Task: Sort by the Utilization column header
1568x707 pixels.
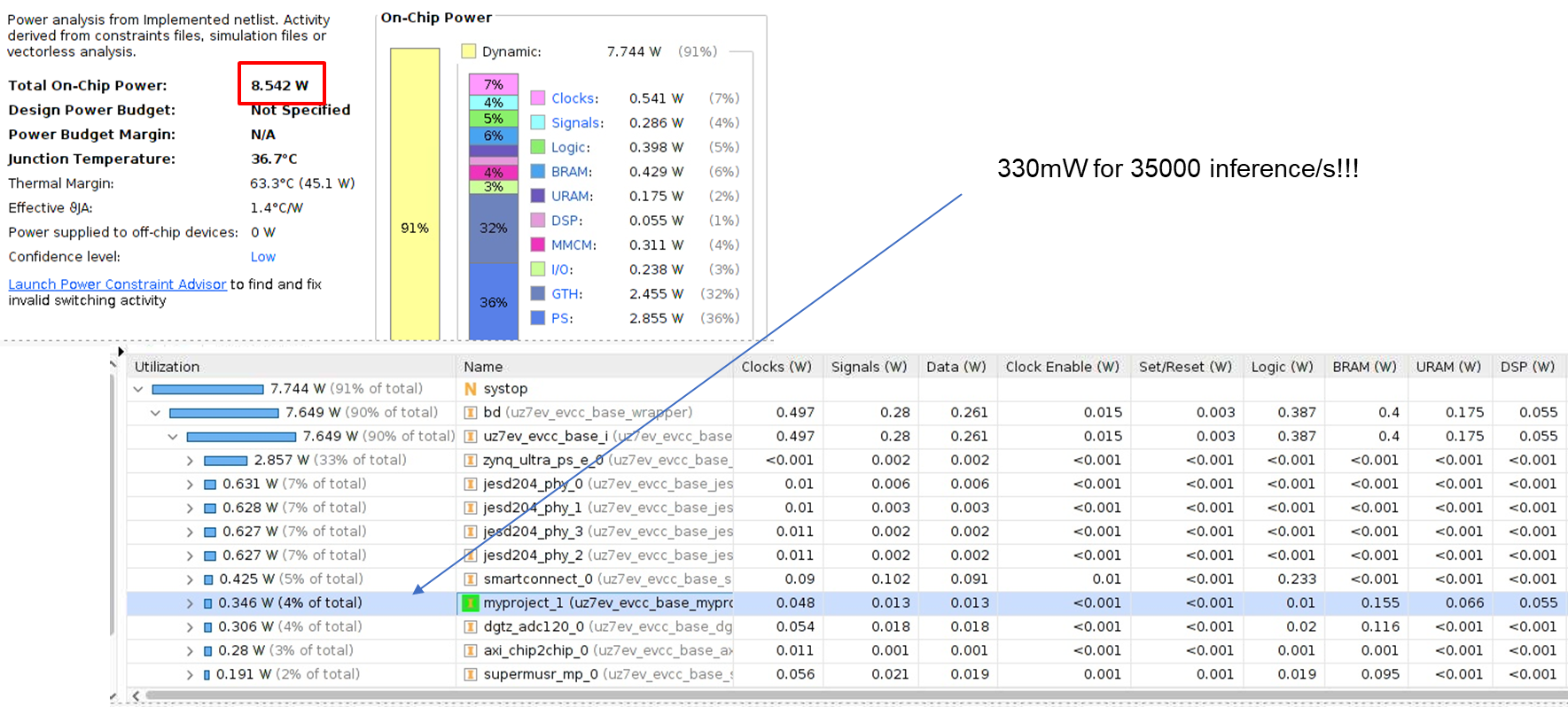Action: coord(167,367)
